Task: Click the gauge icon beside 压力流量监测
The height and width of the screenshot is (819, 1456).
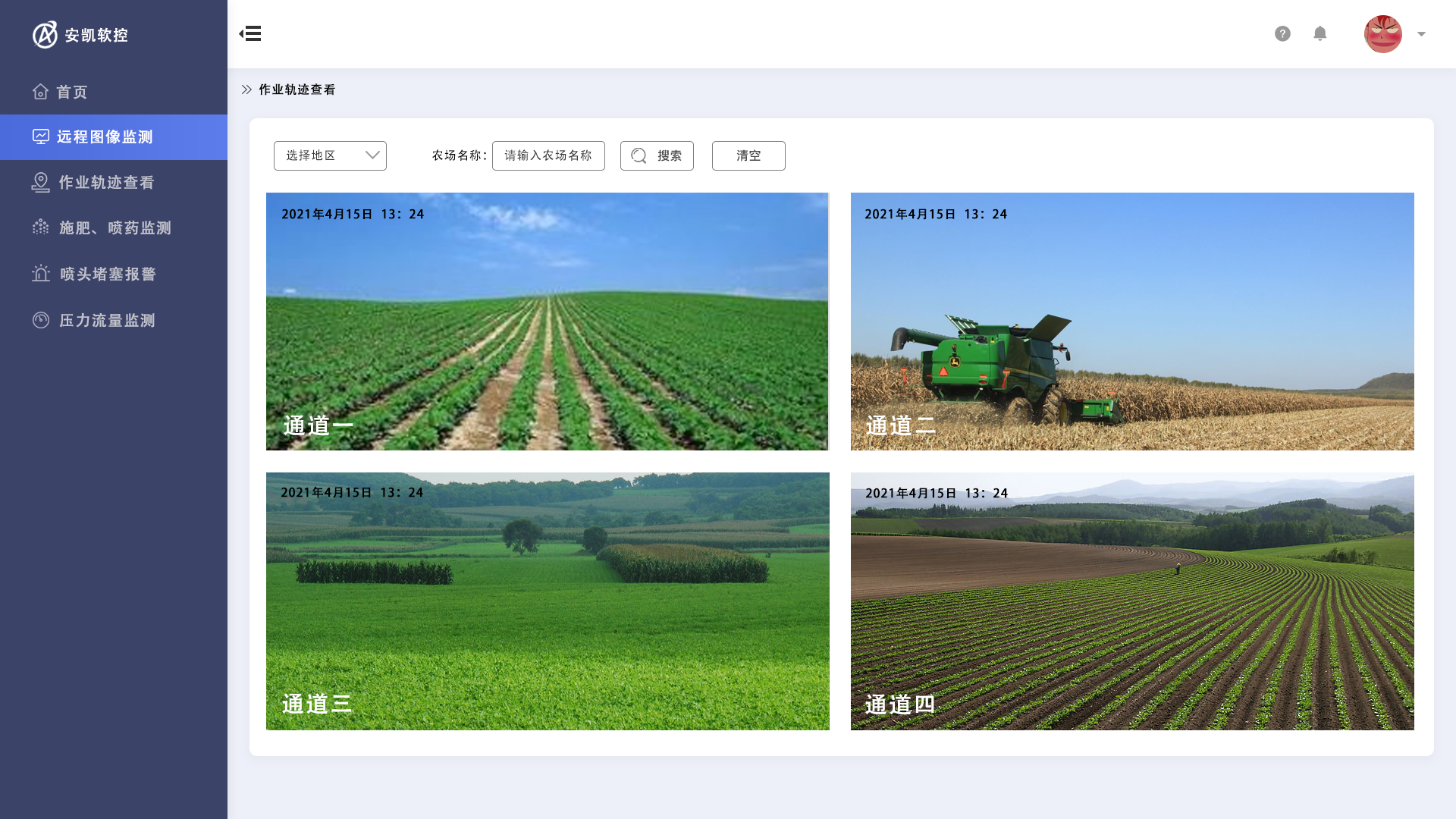Action: 41,320
